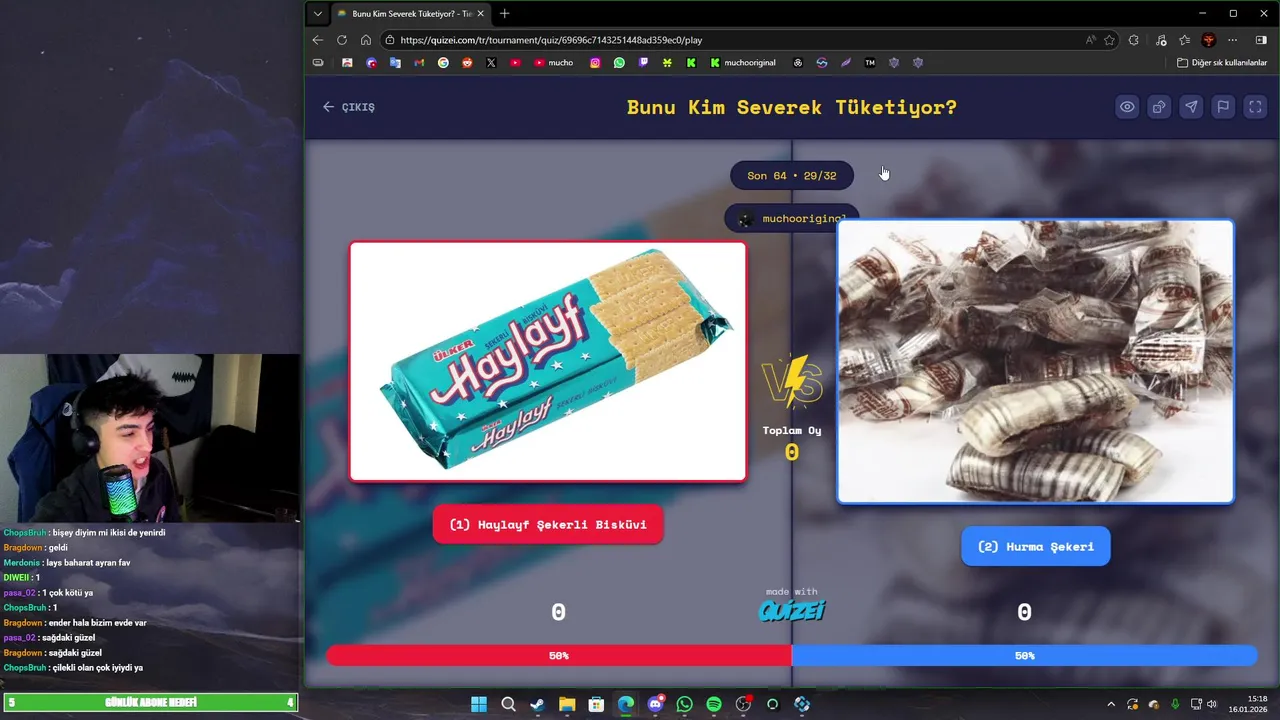Reload the page
Image resolution: width=1280 pixels, height=720 pixels.
[342, 40]
